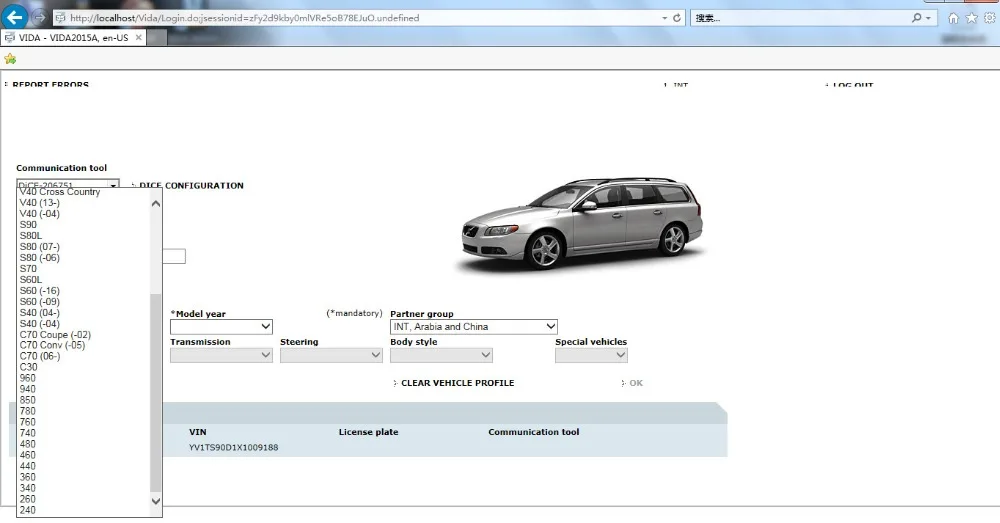
Task: Open the Transmission dropdown
Action: coord(221,355)
